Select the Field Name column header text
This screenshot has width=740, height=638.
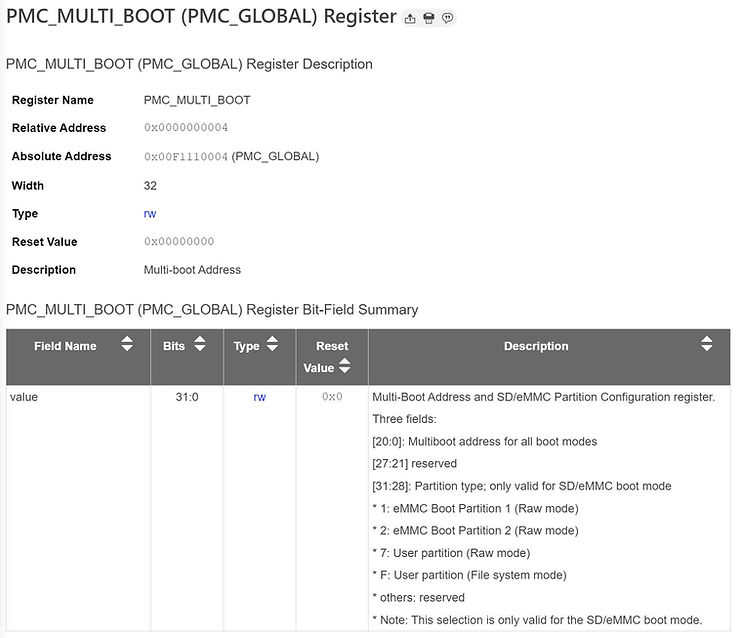click(65, 346)
